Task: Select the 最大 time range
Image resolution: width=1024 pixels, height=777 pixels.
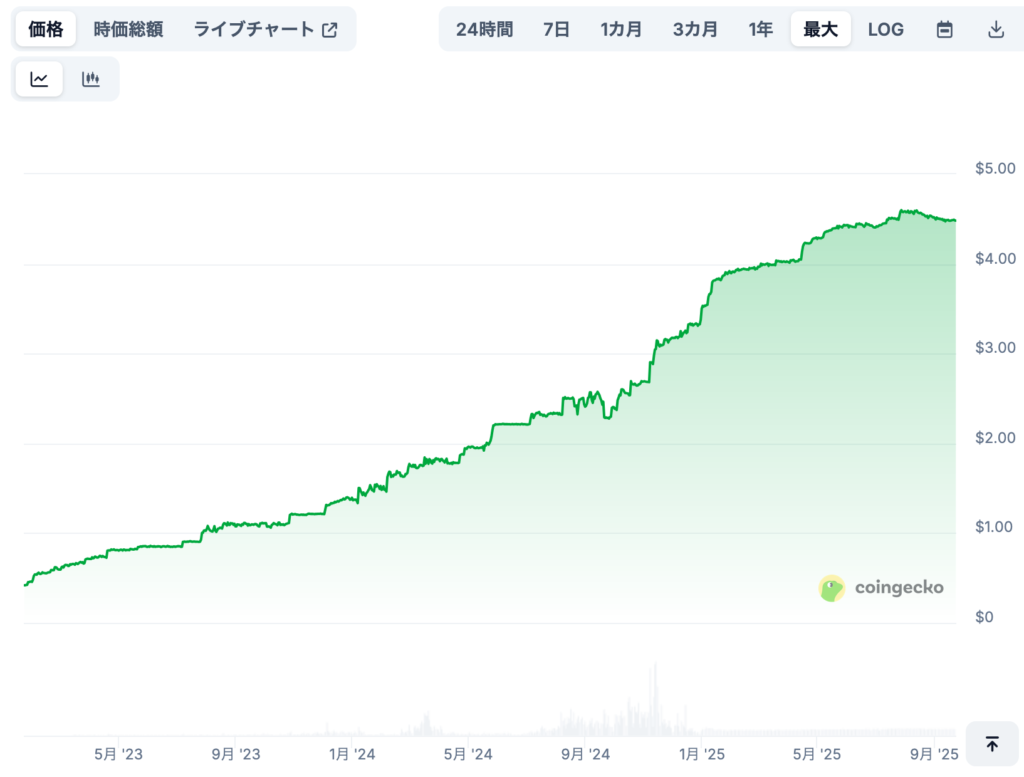Action: 820,29
